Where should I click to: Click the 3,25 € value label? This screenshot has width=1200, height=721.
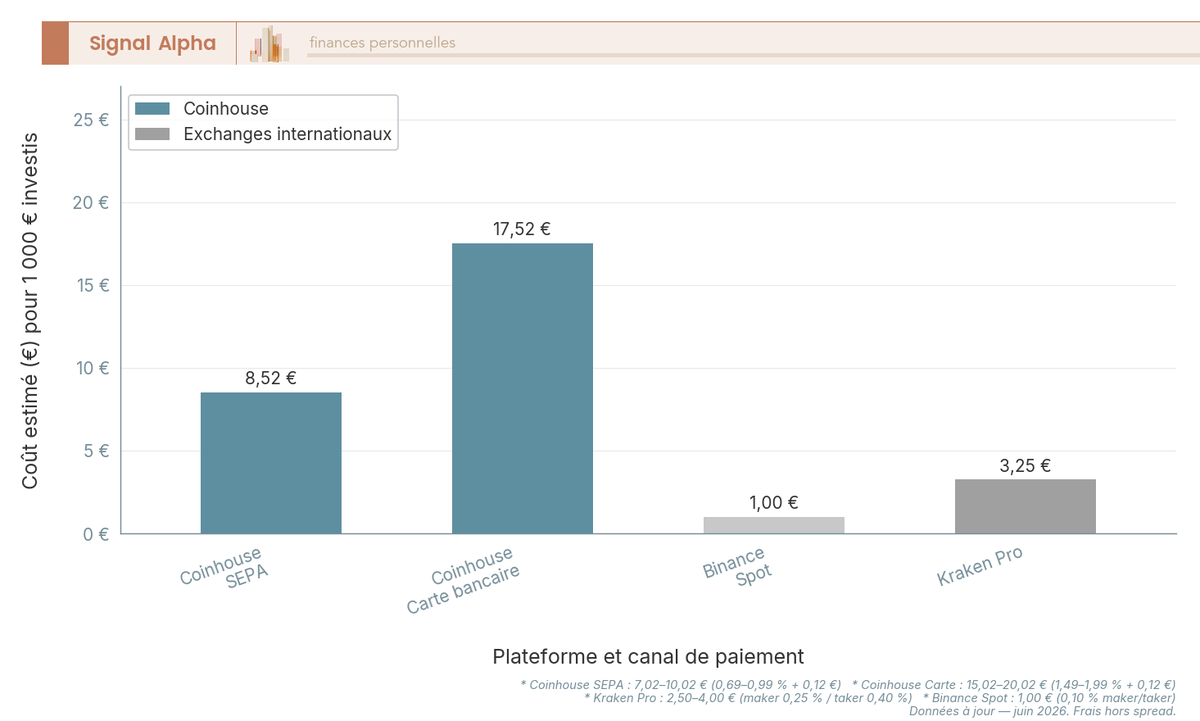(1025, 465)
